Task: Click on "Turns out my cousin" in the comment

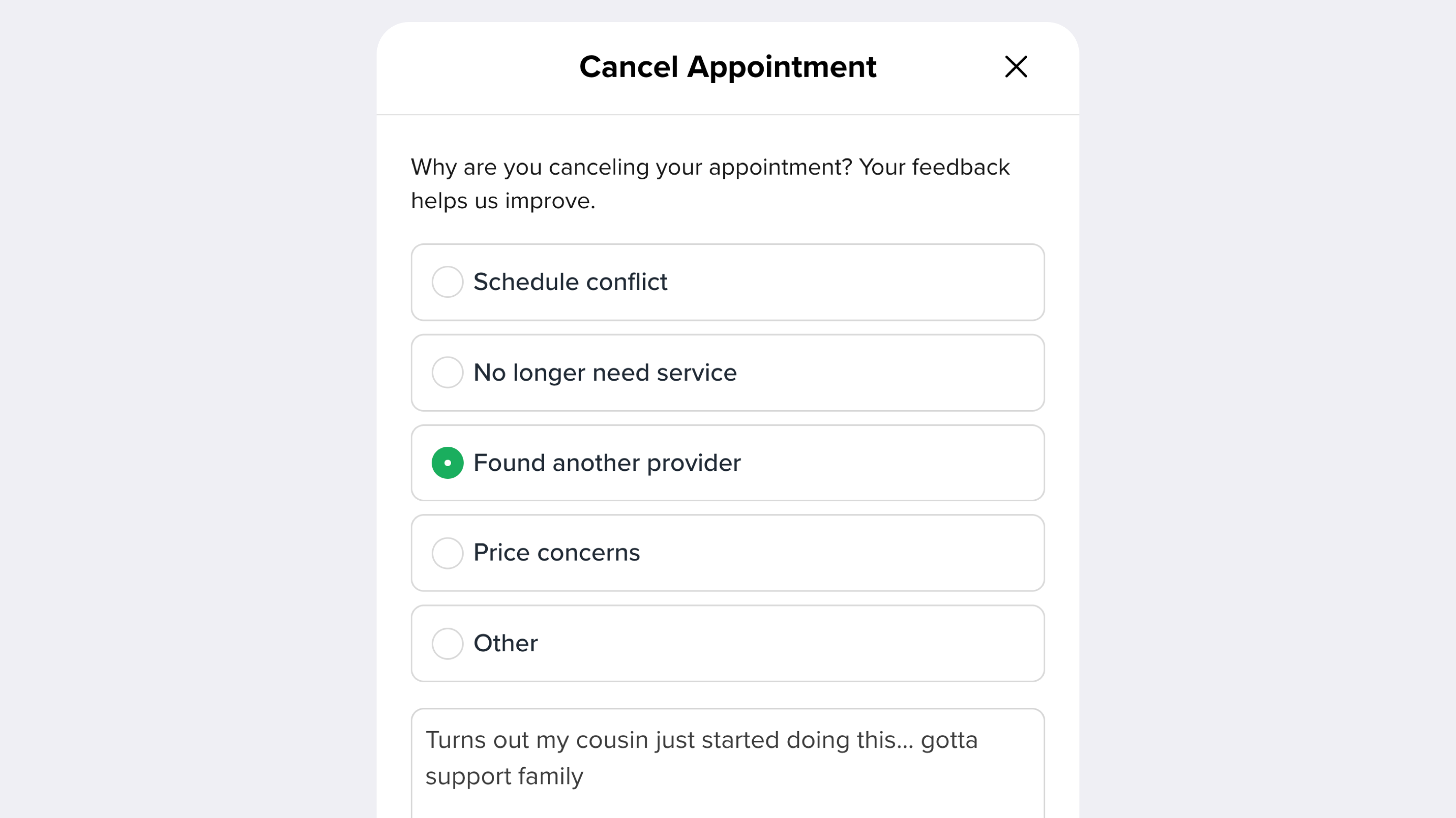Action: click(x=497, y=740)
